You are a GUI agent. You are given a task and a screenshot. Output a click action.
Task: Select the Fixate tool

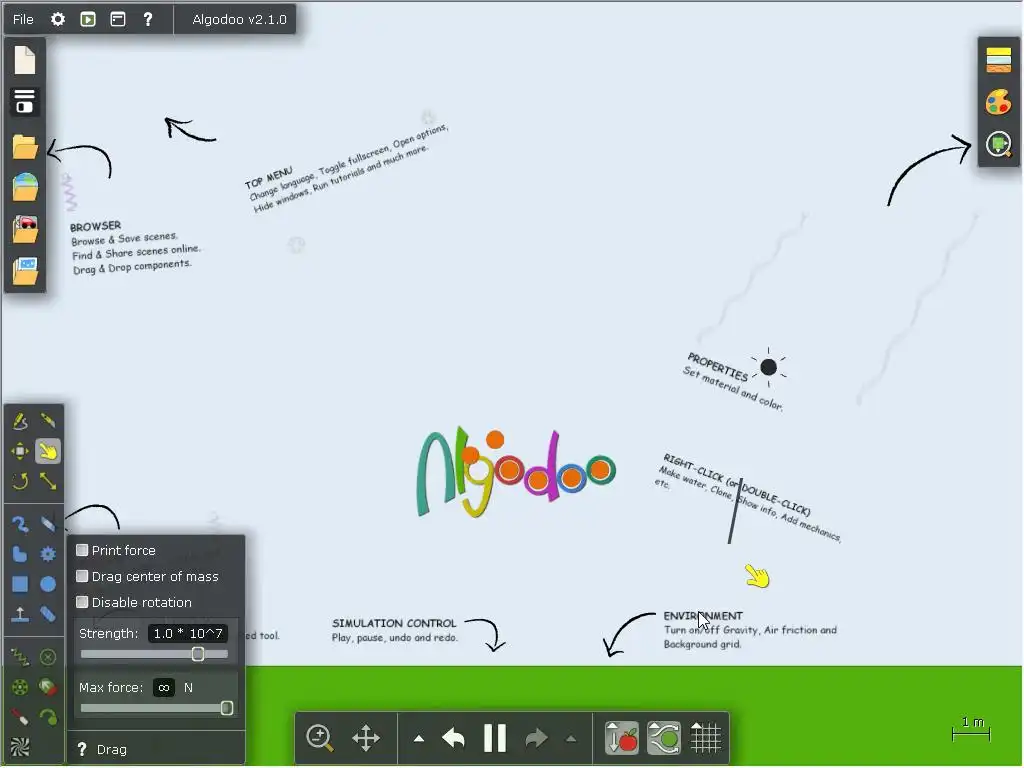48,658
